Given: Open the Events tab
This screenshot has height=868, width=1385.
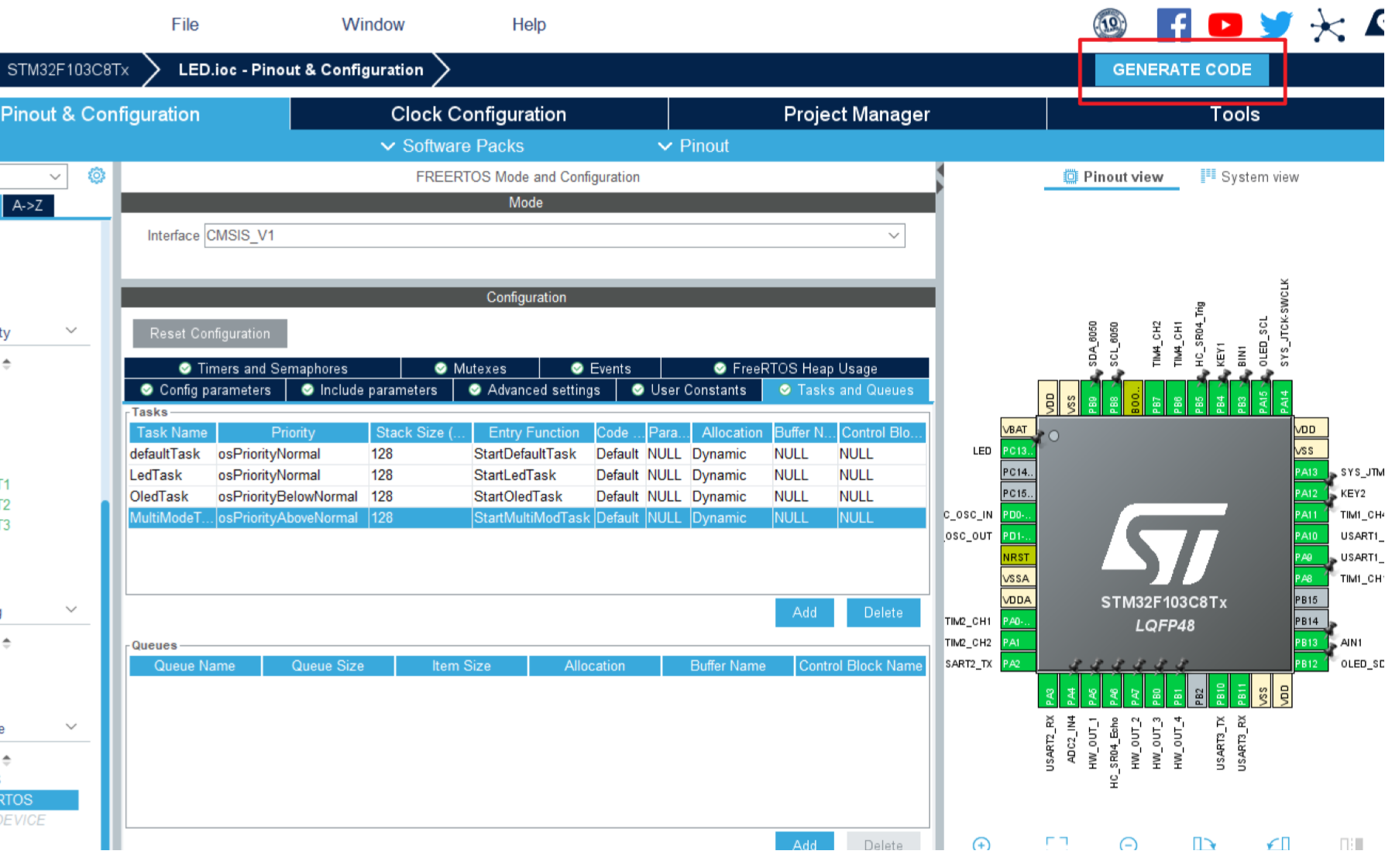Looking at the screenshot, I should [600, 369].
